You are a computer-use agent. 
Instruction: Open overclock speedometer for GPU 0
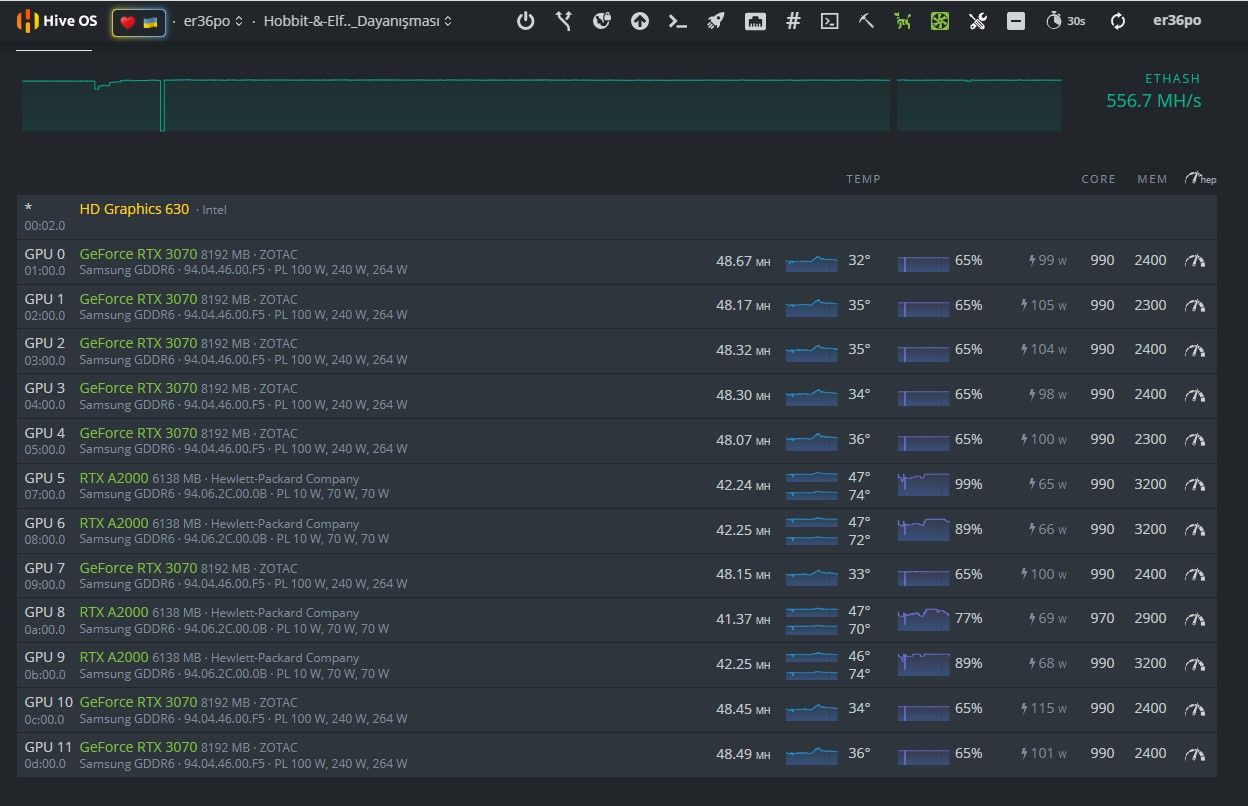(x=1195, y=261)
